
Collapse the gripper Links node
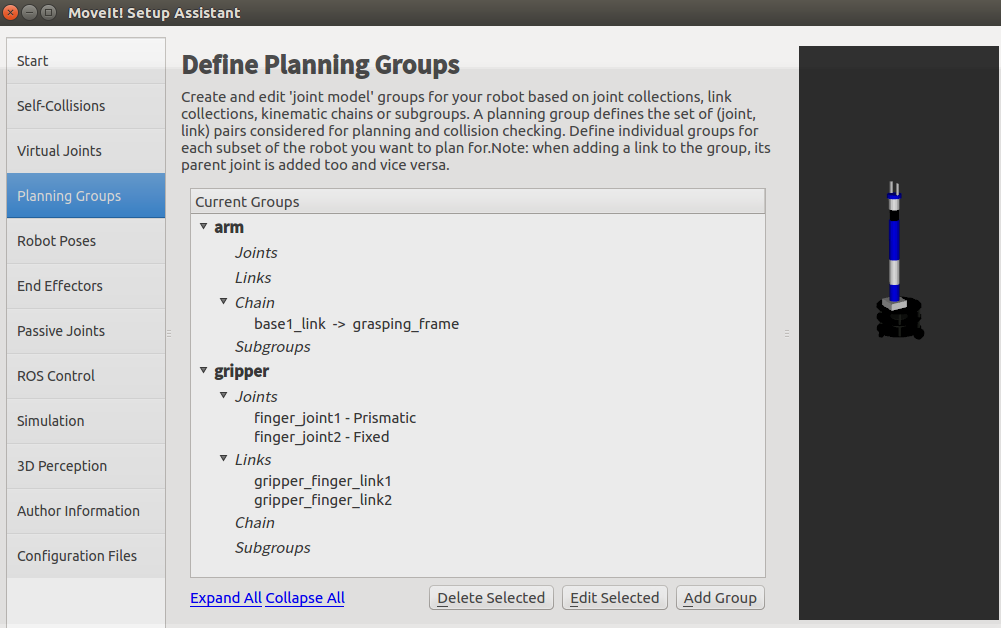[223, 458]
